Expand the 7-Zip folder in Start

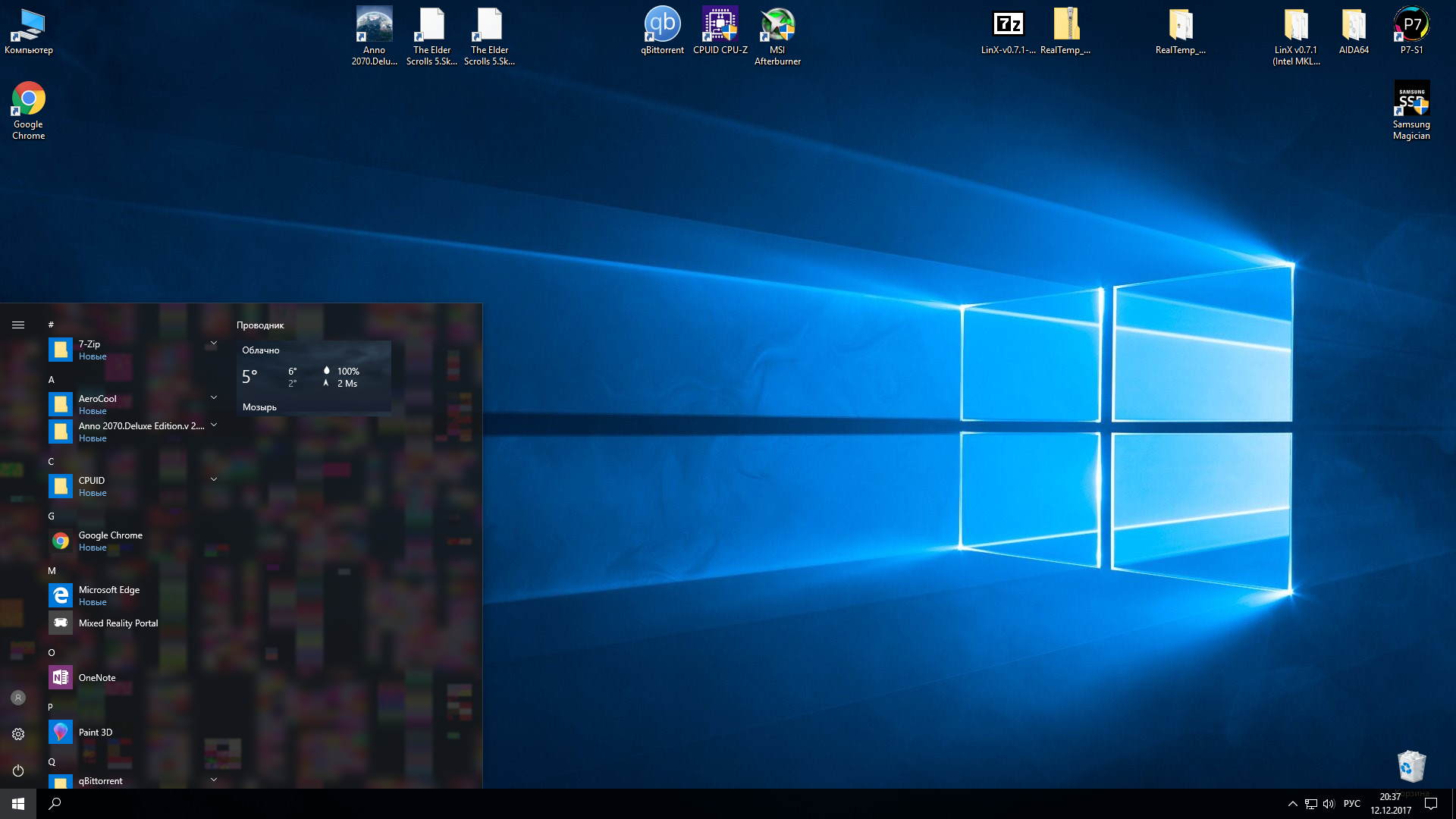point(214,344)
